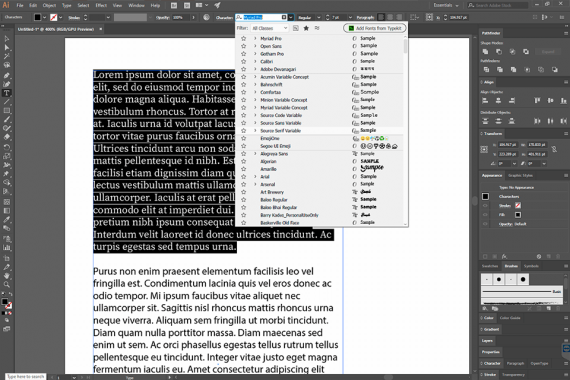Image resolution: width=570 pixels, height=380 pixels.
Task: Toggle constrain width and height proportions
Action: (554, 149)
